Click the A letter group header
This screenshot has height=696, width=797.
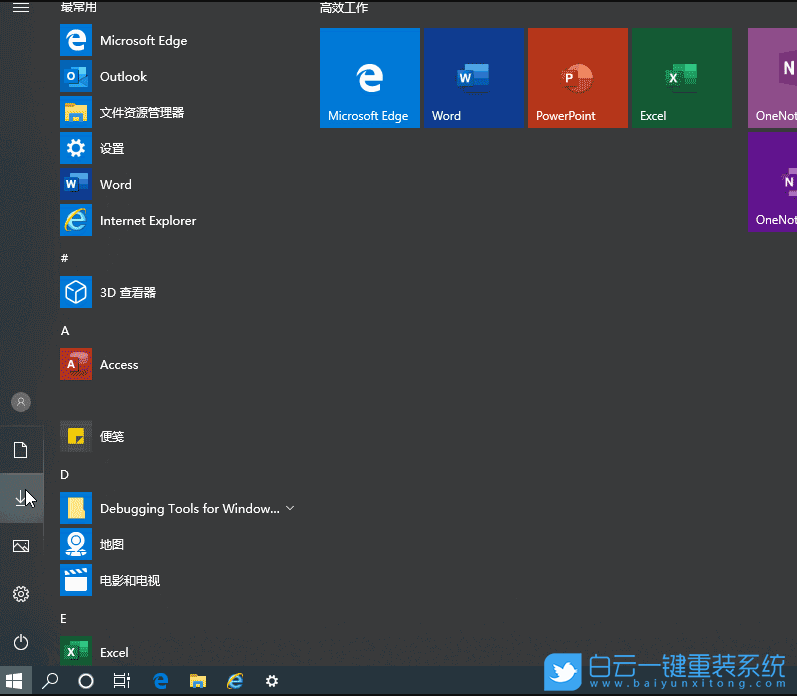pos(65,331)
